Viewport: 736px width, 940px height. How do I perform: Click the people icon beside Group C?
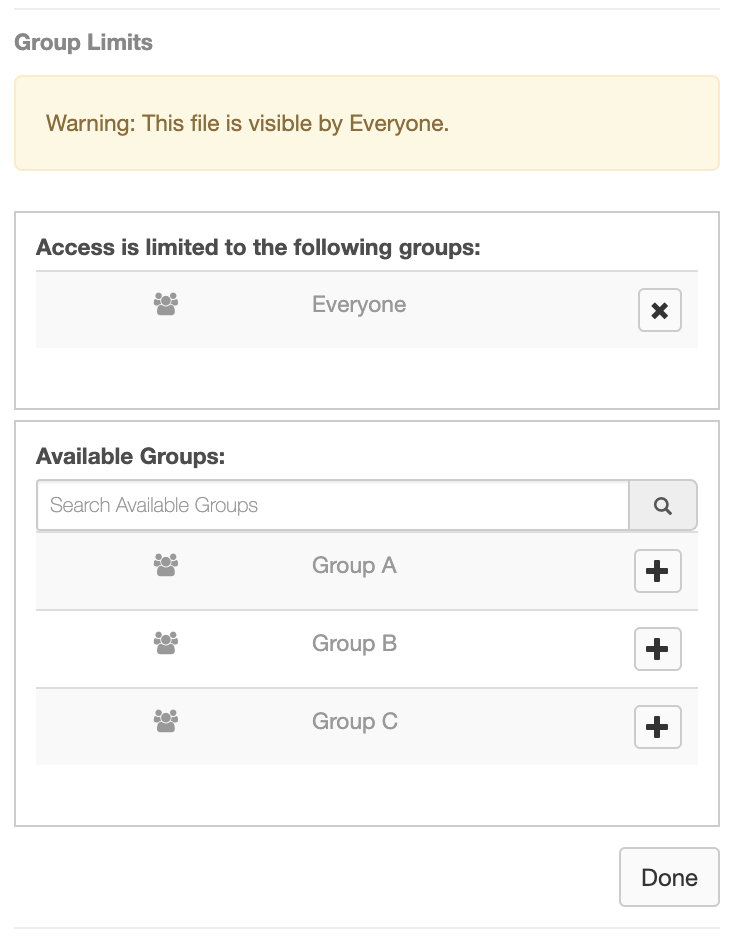[166, 721]
